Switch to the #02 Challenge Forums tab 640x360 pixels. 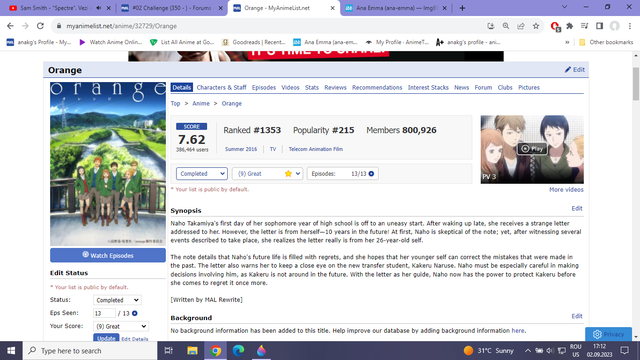pos(171,8)
